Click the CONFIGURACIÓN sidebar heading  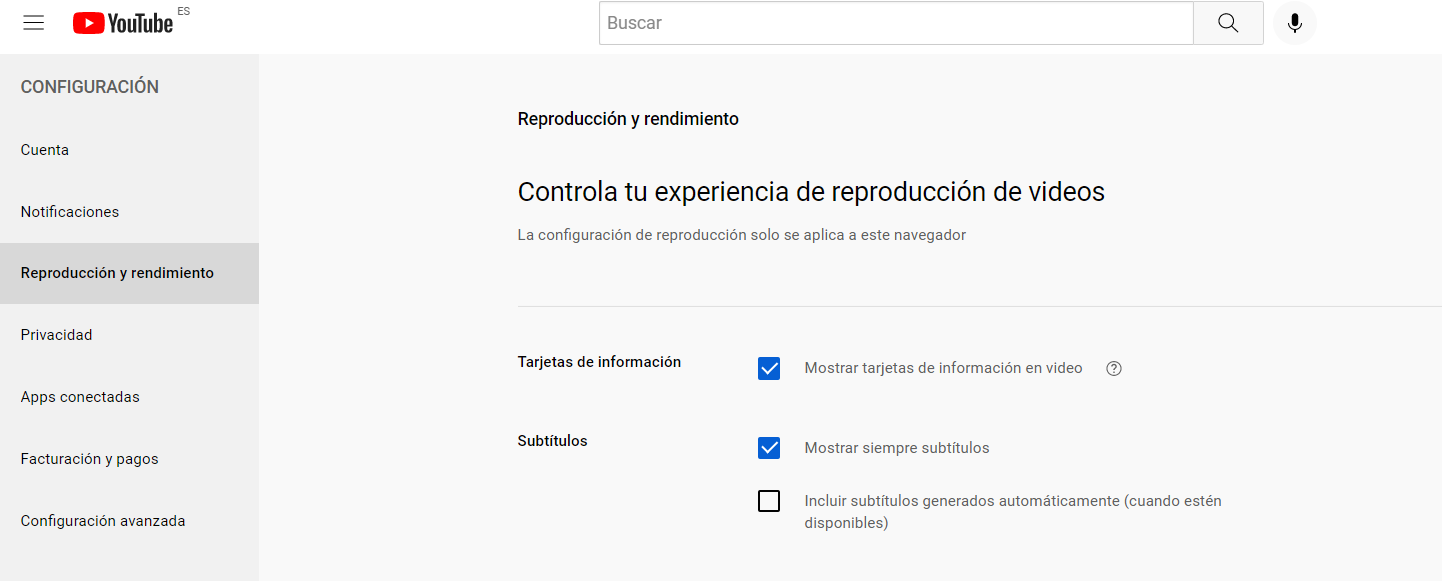pyautogui.click(x=90, y=87)
